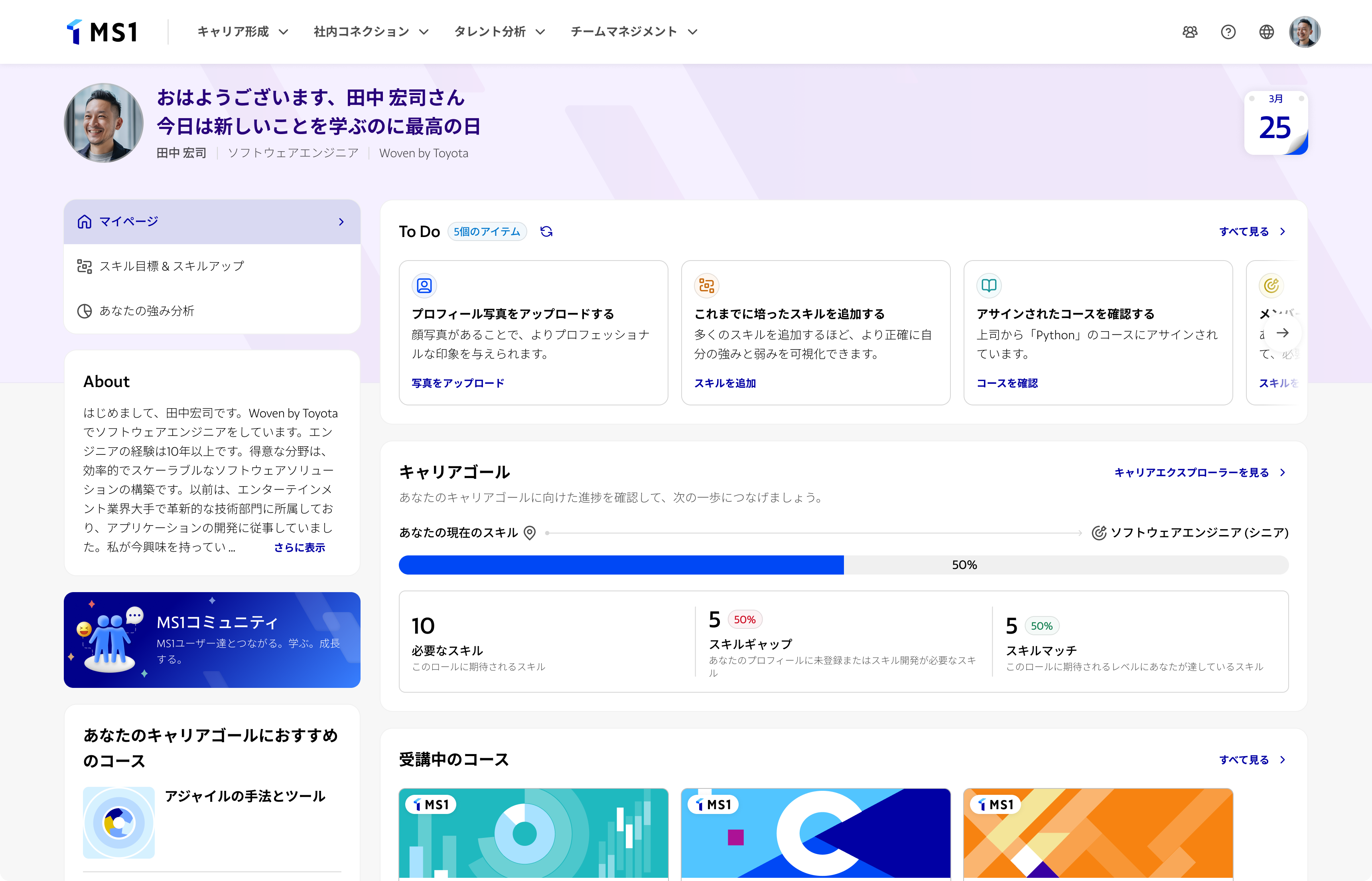The image size is (1372, 881).
Task: Expand the キャリア形成 dropdown
Action: point(243,32)
